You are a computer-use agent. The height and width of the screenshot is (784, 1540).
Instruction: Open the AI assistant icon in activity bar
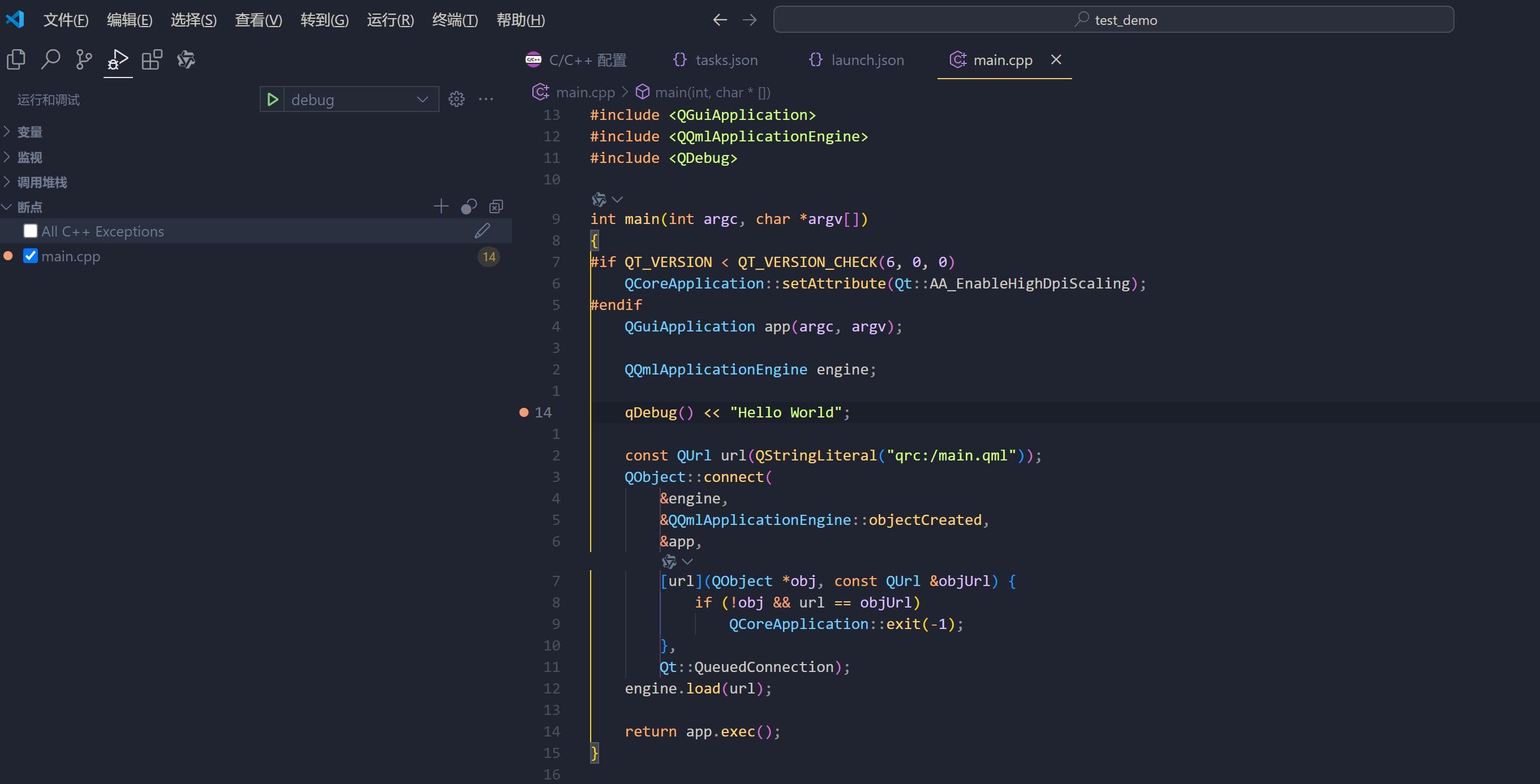pos(186,59)
